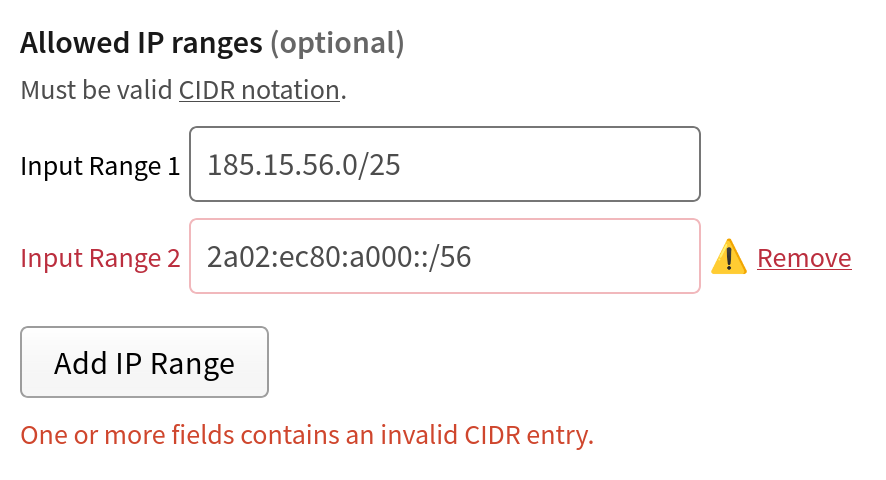The height and width of the screenshot is (480, 886).
Task: Open the CIDR notation link
Action: 259,90
